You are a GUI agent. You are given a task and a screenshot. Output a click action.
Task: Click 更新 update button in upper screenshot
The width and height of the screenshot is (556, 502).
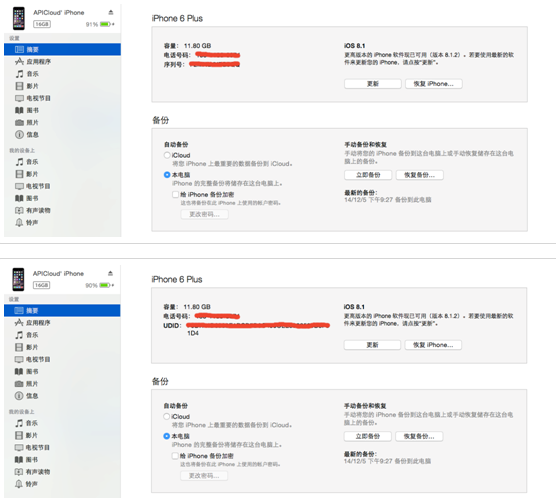[x=373, y=84]
